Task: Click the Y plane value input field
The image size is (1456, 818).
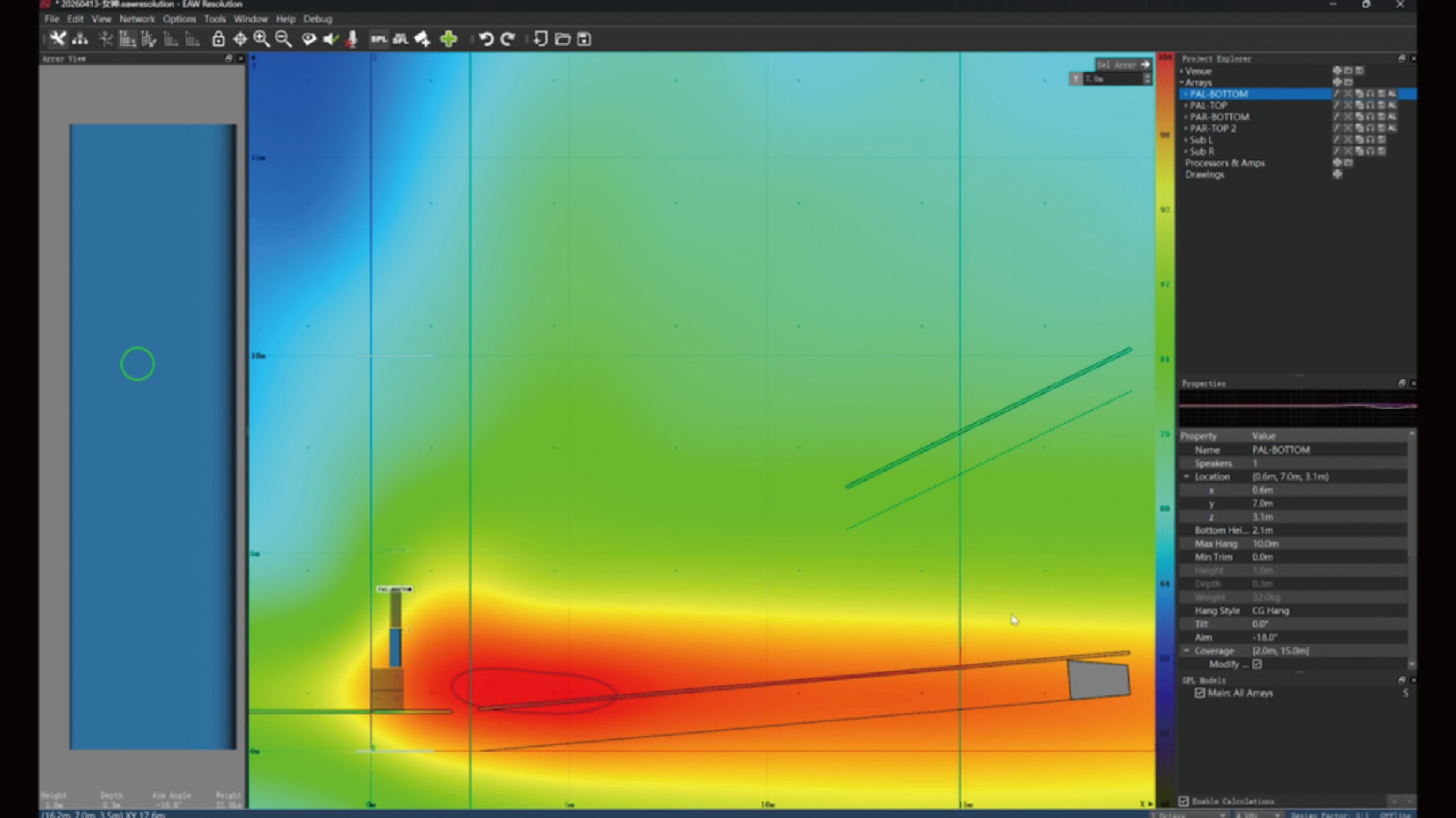Action: coord(1114,79)
